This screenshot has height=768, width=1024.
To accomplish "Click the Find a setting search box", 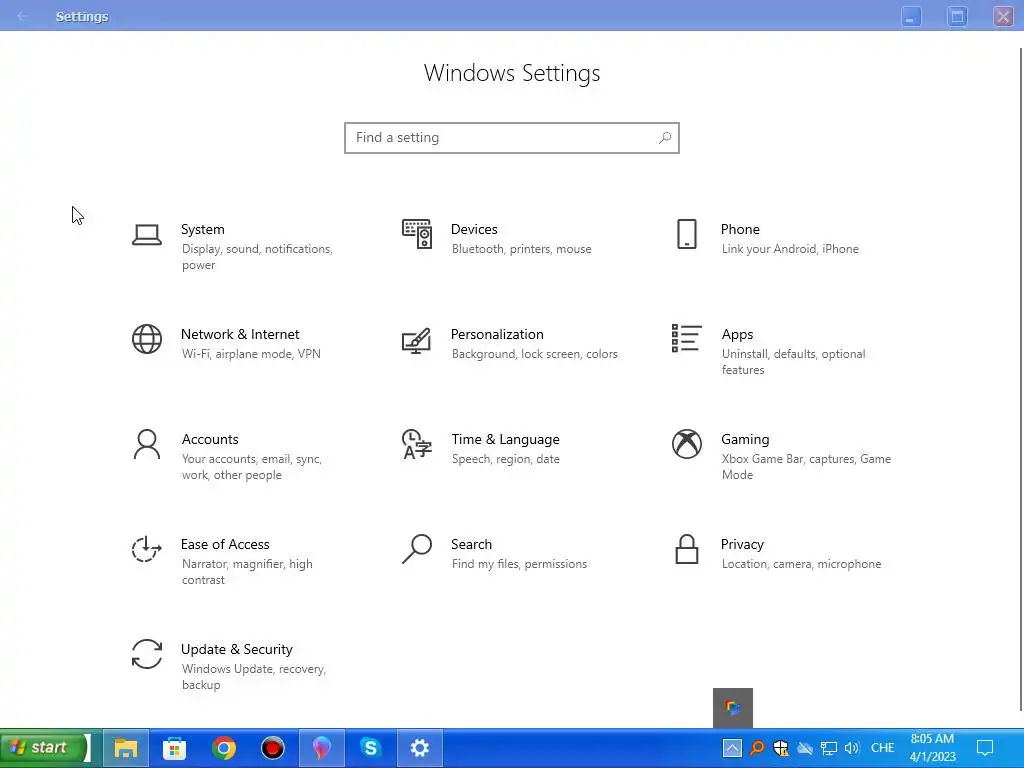I will [x=512, y=138].
